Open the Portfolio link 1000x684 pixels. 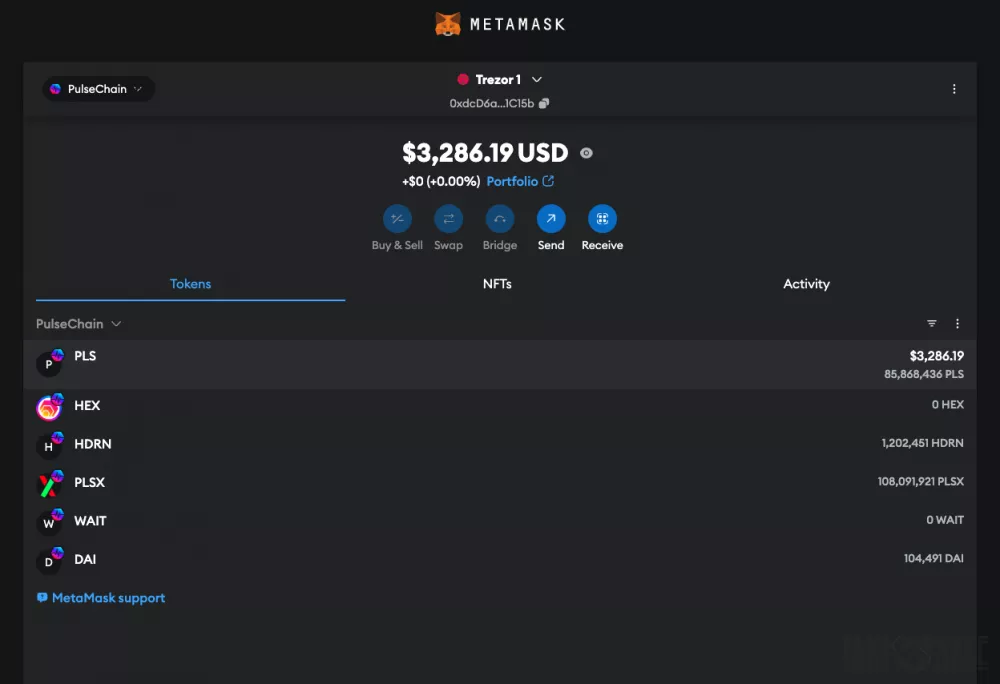520,181
